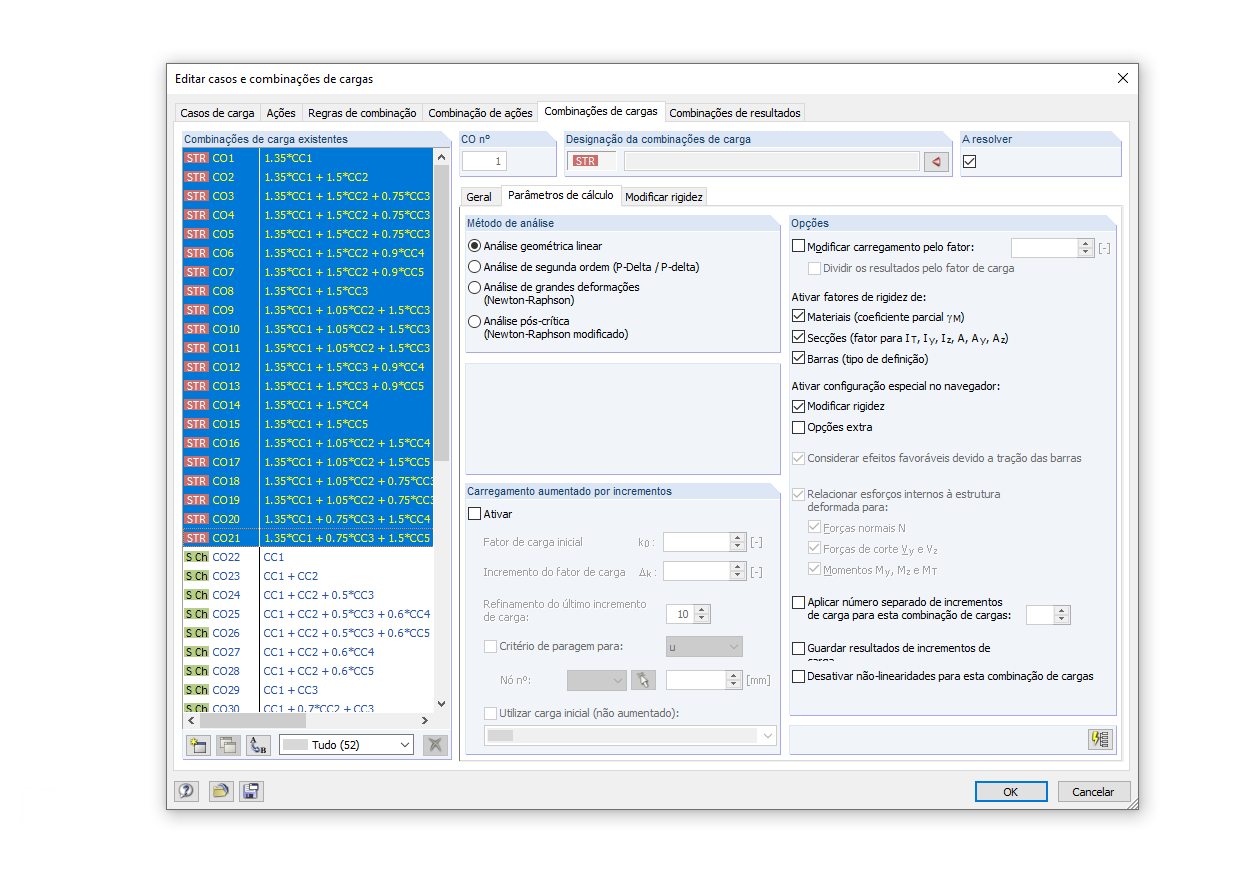Create a new load combination

click(x=198, y=745)
